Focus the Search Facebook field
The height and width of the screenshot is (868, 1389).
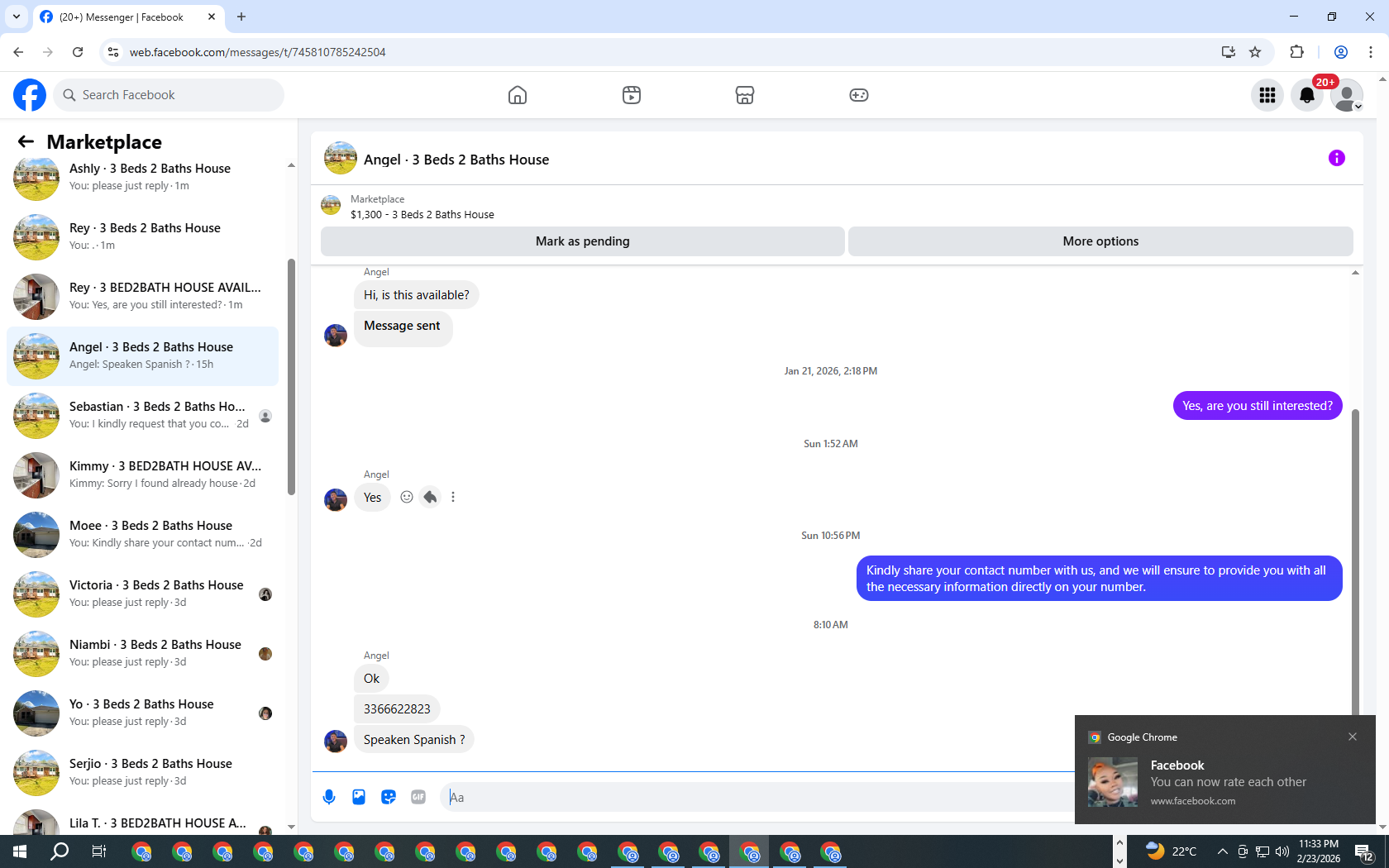[169, 95]
